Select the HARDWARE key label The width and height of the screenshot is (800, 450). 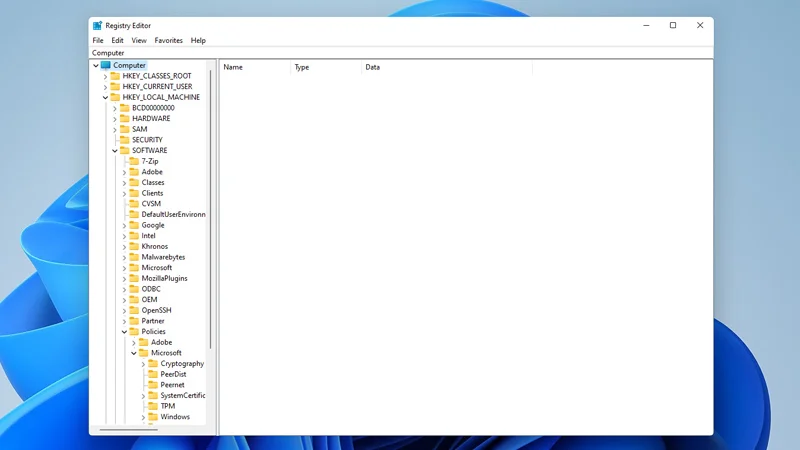151,118
